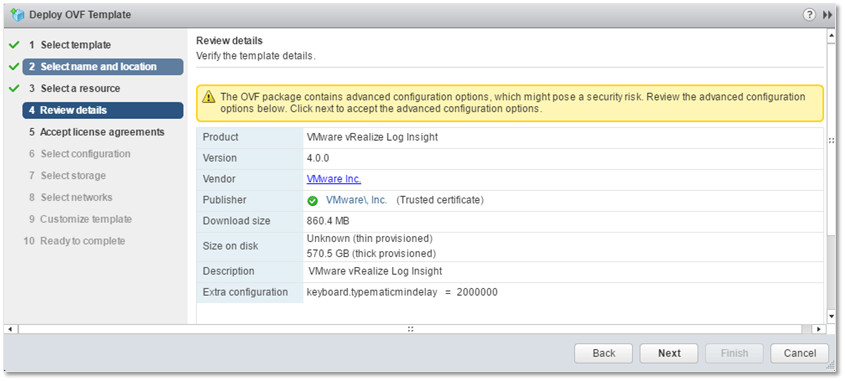Click the VMware\, Inc. publisher certificate link
This screenshot has width=845, height=381.
pyautogui.click(x=356, y=200)
